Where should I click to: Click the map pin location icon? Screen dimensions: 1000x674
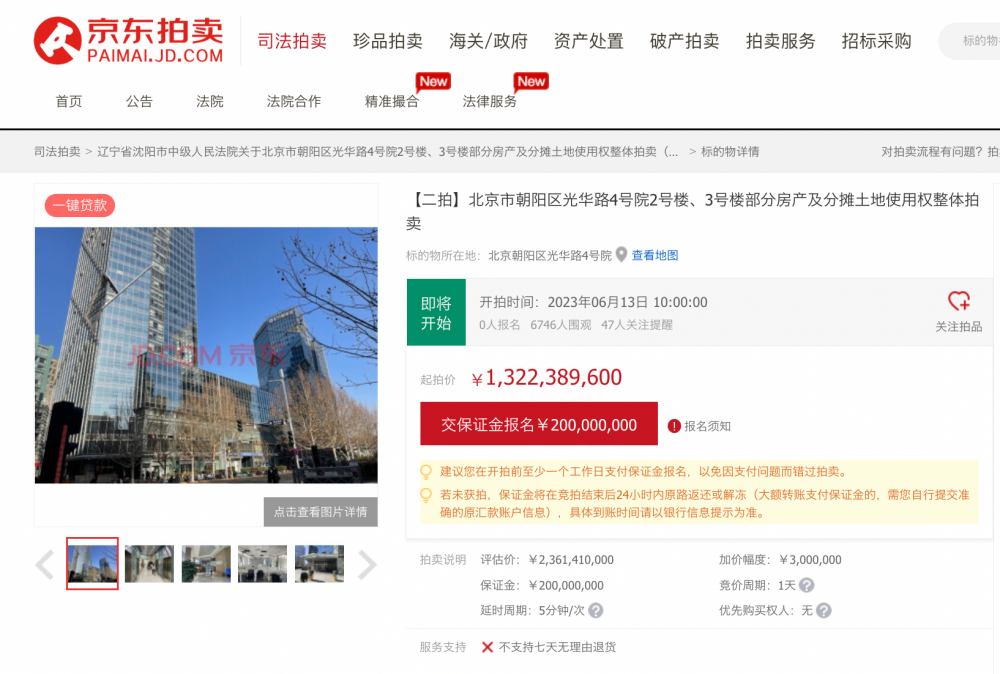(621, 255)
